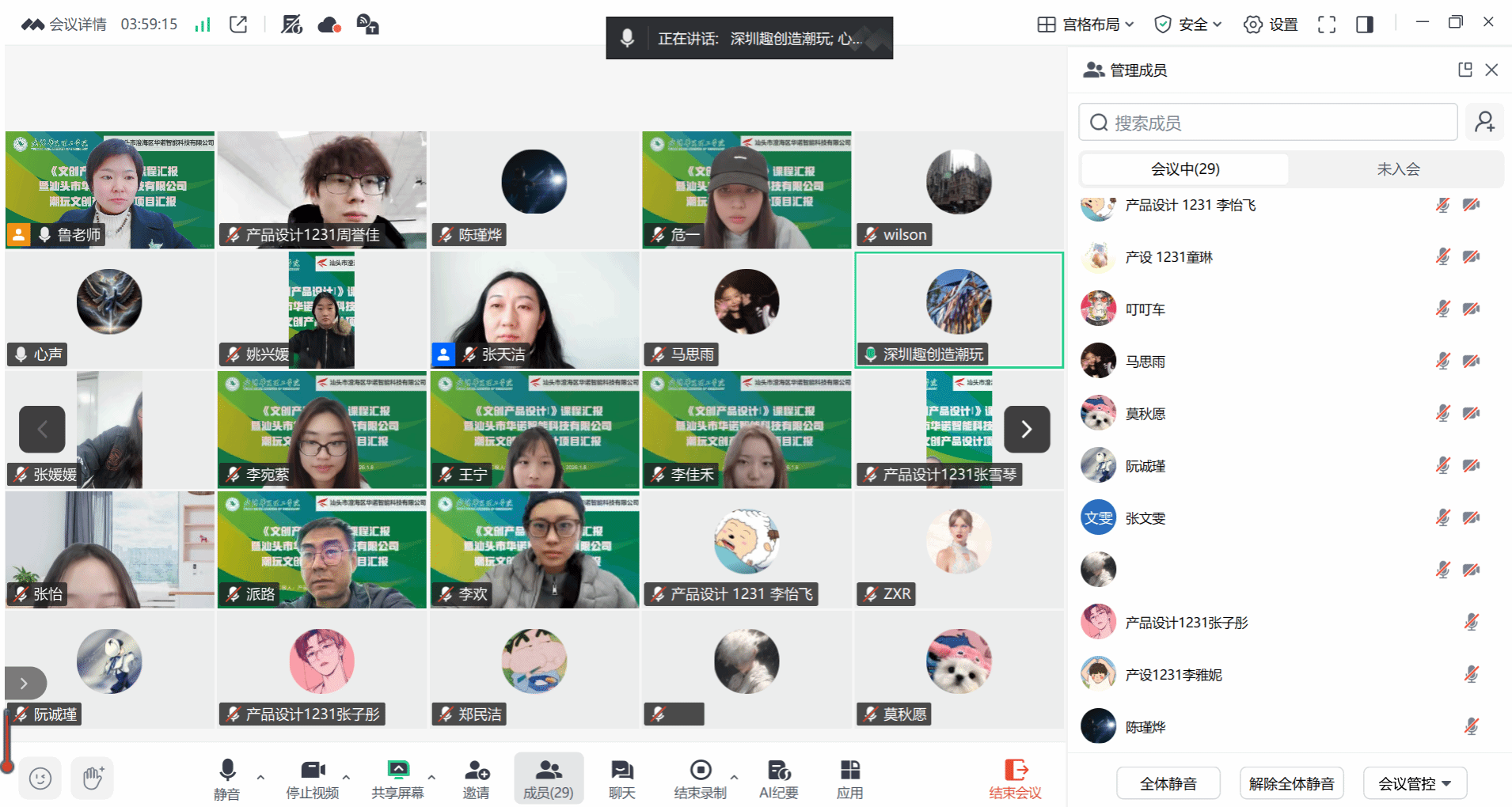Screen dimensions: 1512x807
Task: Open the share screen icon in top bar
Action: point(238,25)
